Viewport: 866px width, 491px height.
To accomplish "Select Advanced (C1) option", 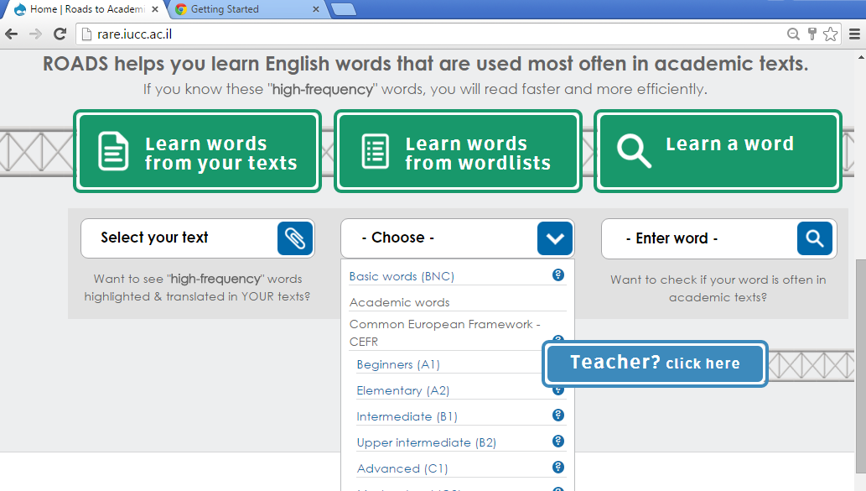I will click(x=402, y=468).
